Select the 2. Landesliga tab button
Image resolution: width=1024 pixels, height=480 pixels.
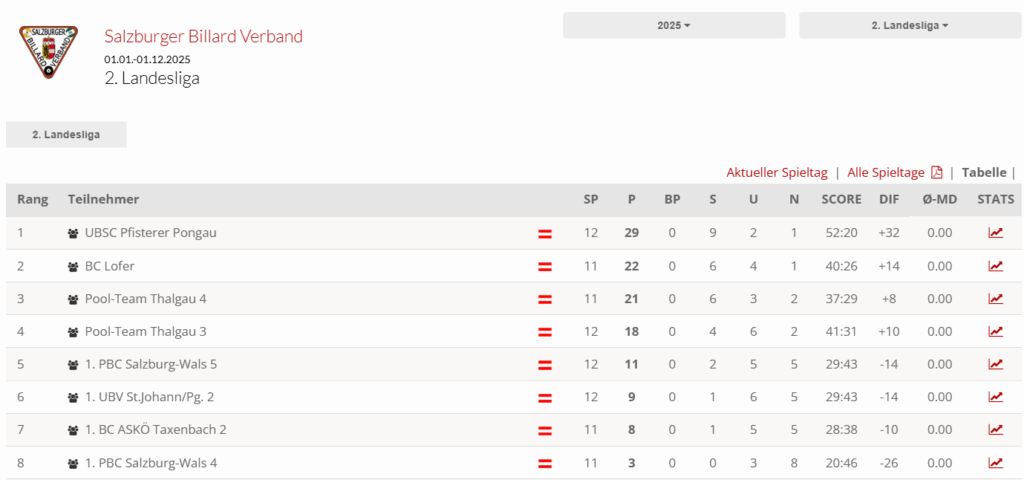click(66, 134)
